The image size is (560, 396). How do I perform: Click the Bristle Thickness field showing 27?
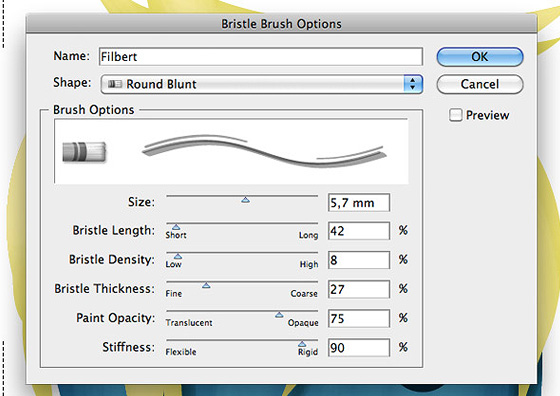tap(359, 289)
